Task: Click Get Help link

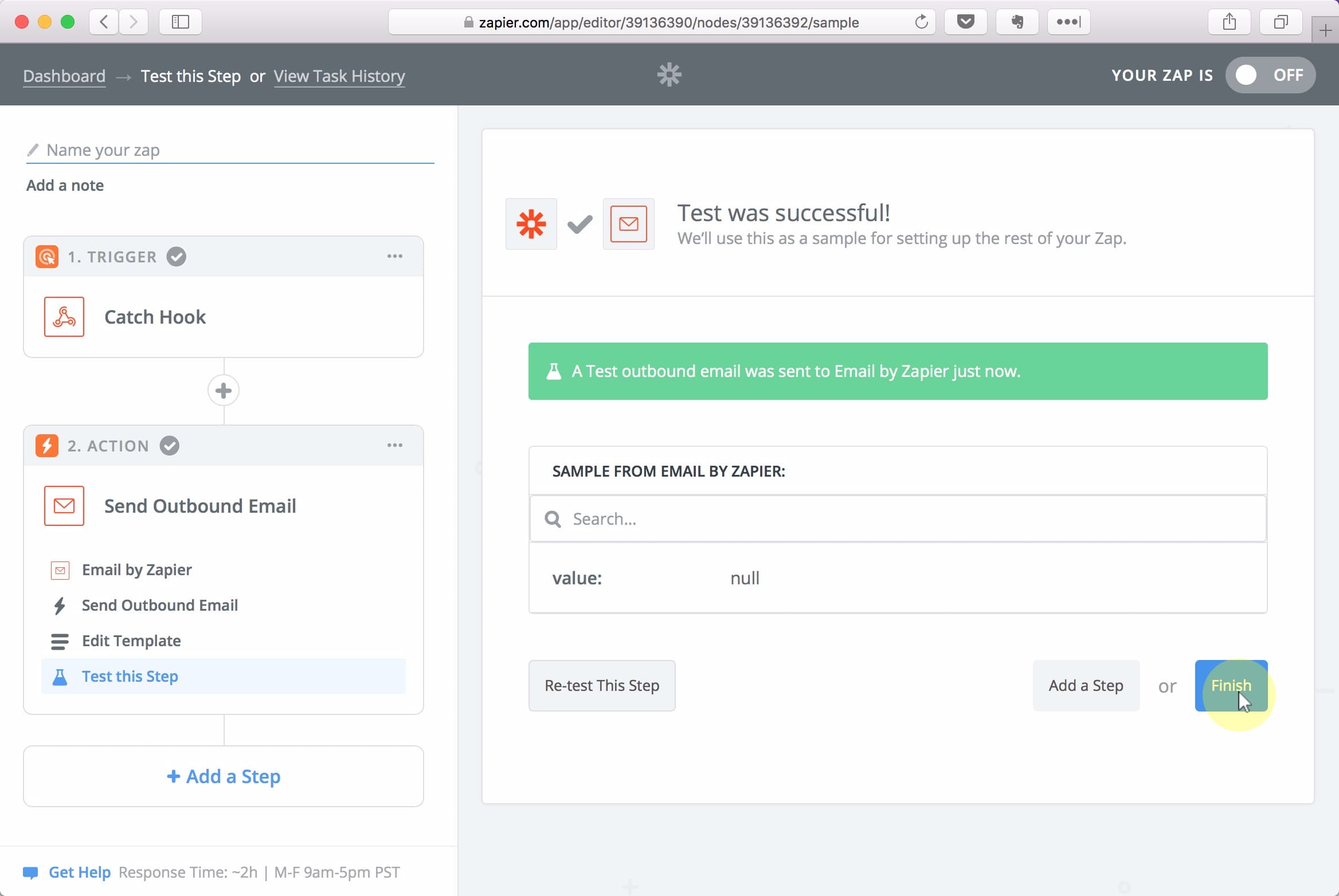Action: pos(80,873)
